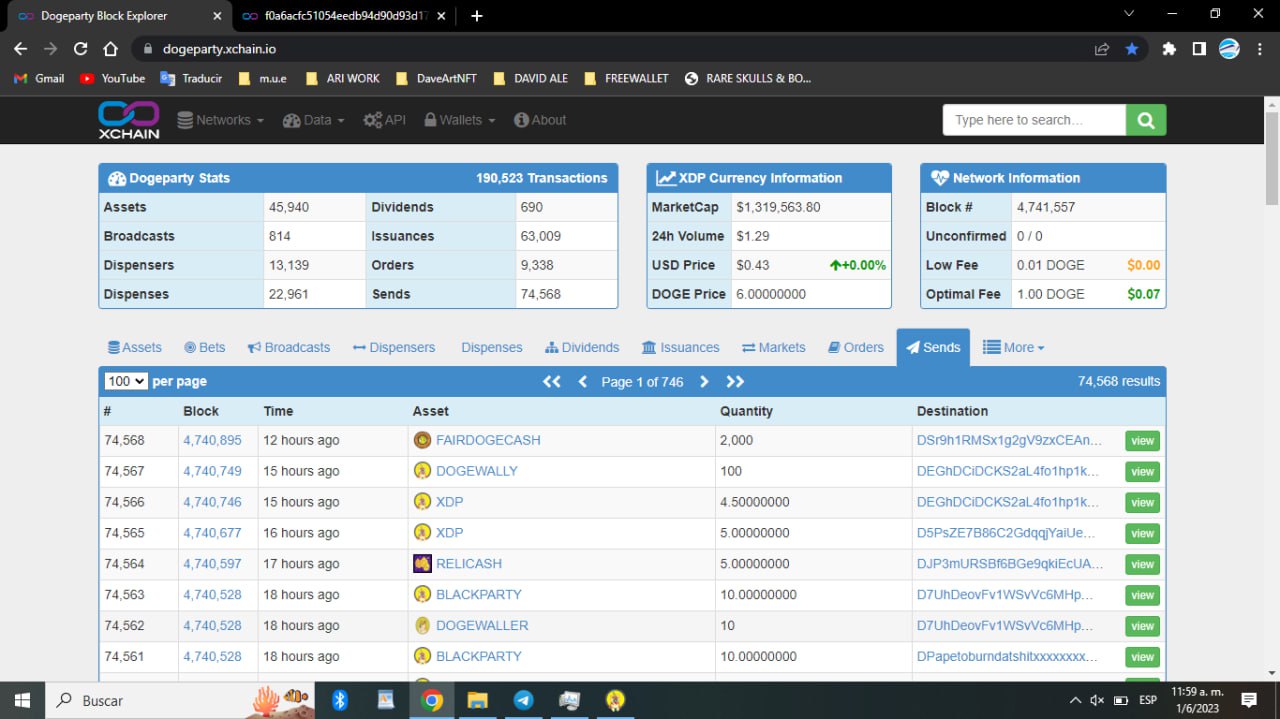
Task: Switch to the Bets tab
Action: click(204, 347)
